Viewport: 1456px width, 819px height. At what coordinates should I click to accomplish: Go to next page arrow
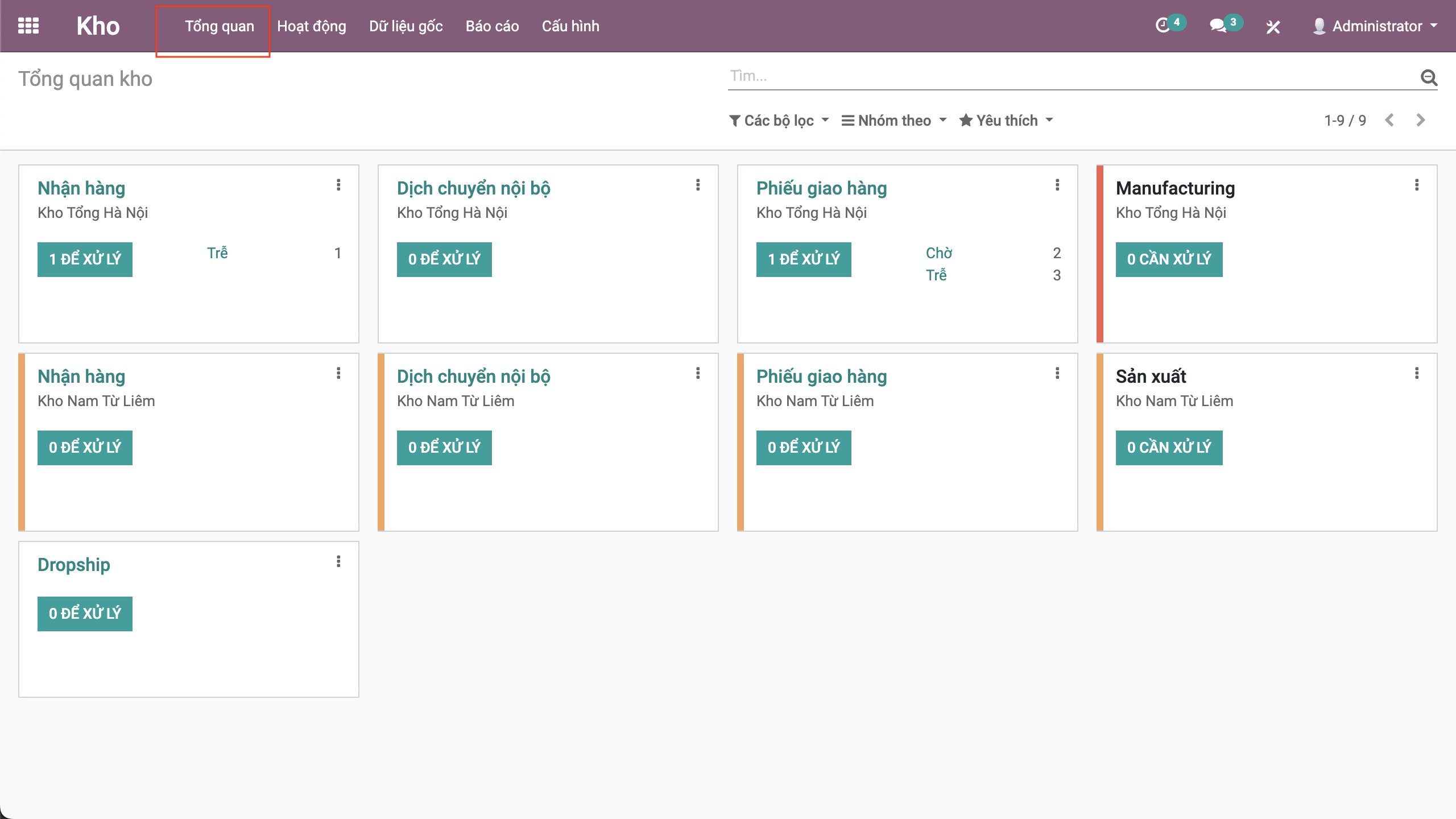point(1420,120)
